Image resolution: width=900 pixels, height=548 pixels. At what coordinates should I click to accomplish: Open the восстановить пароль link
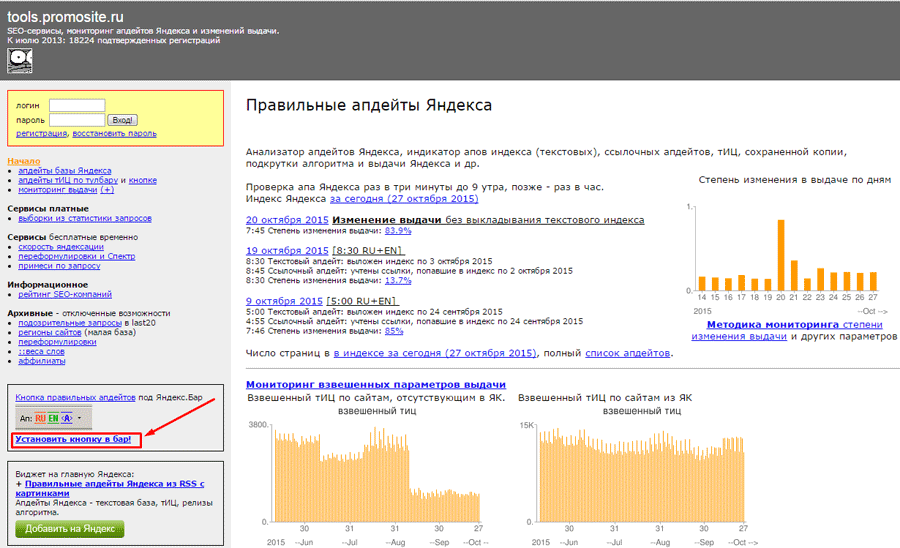coord(114,133)
